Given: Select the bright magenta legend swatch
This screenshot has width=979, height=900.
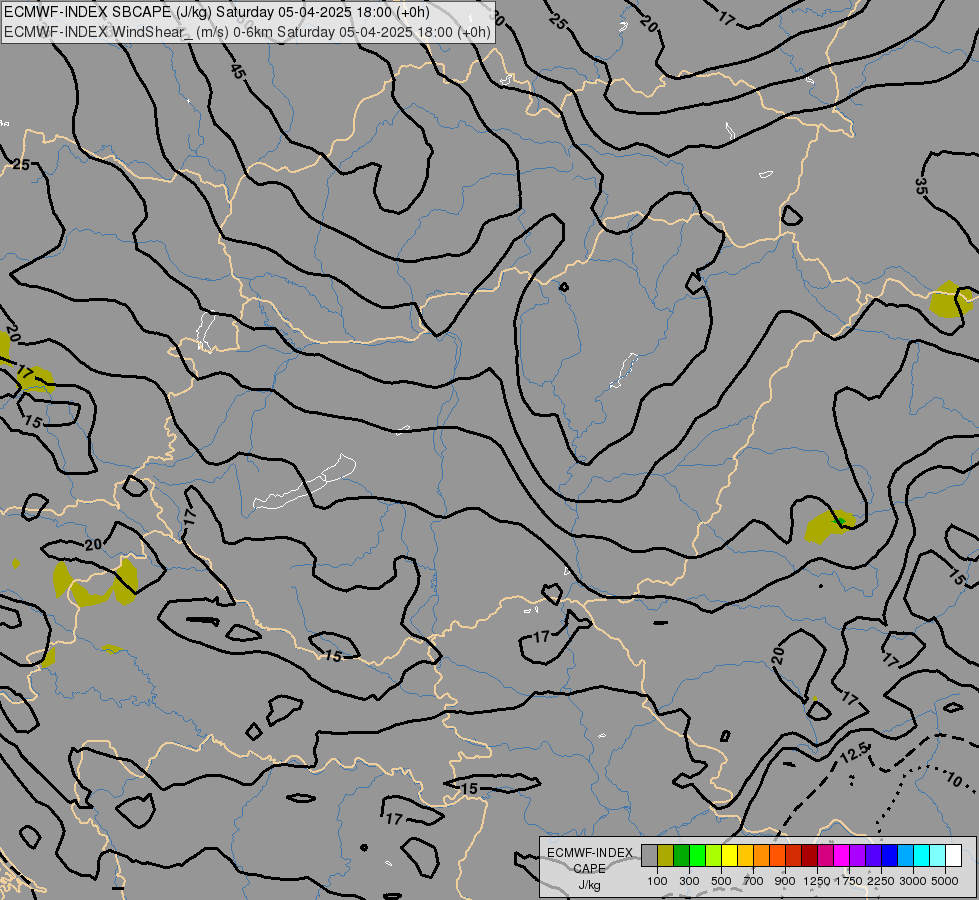Looking at the screenshot, I should click(x=841, y=856).
